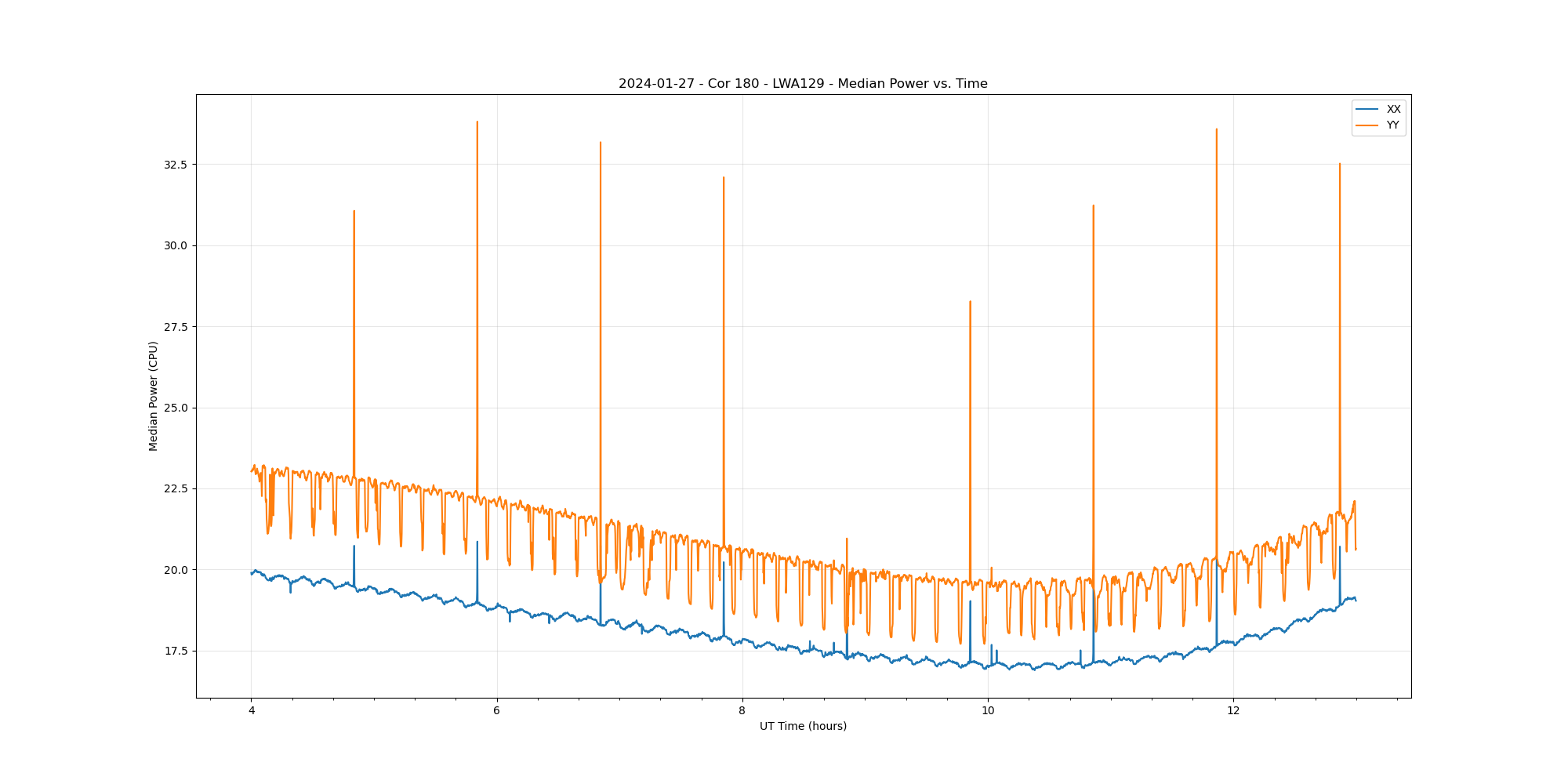Click x-axis tick label 10
Screen dimensions: 1568x784
pyautogui.click(x=987, y=711)
